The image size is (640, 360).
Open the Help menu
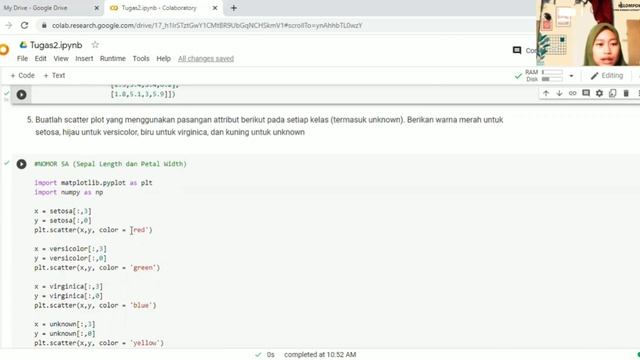point(163,59)
